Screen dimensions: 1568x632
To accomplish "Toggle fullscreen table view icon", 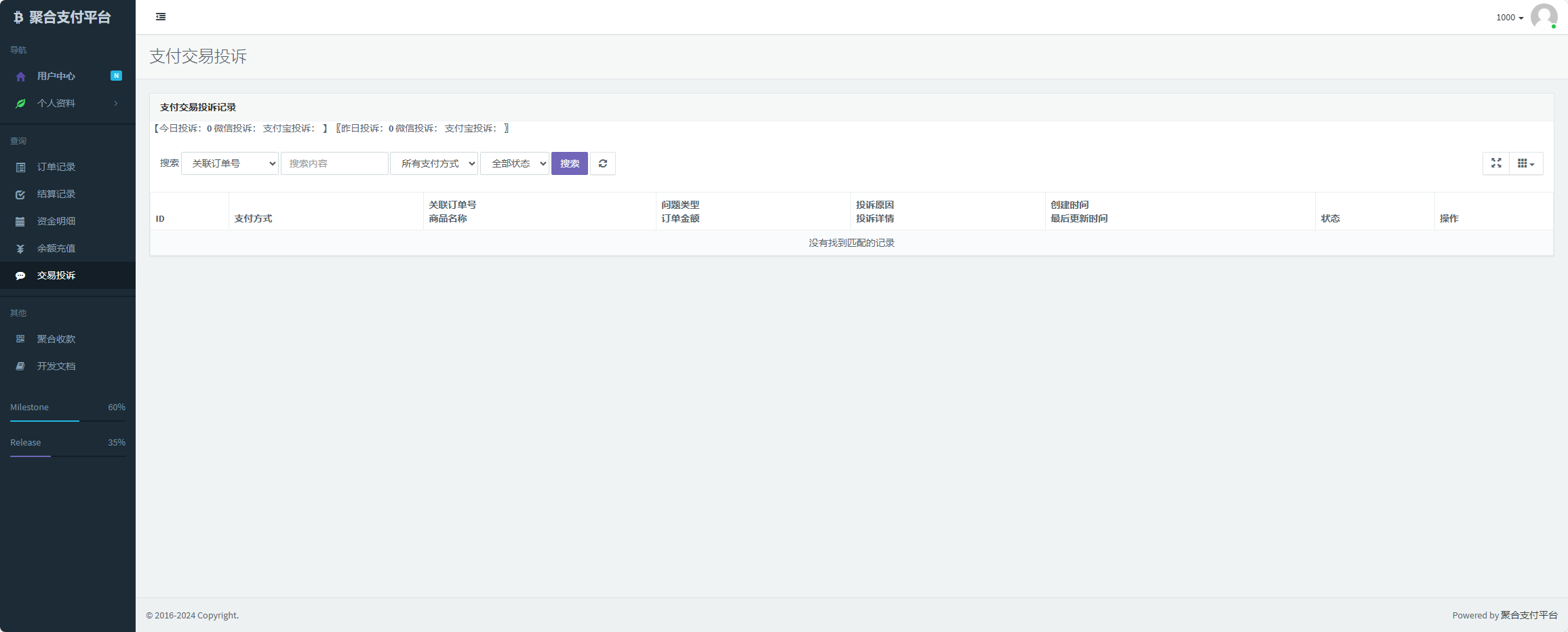I will click(x=1496, y=163).
